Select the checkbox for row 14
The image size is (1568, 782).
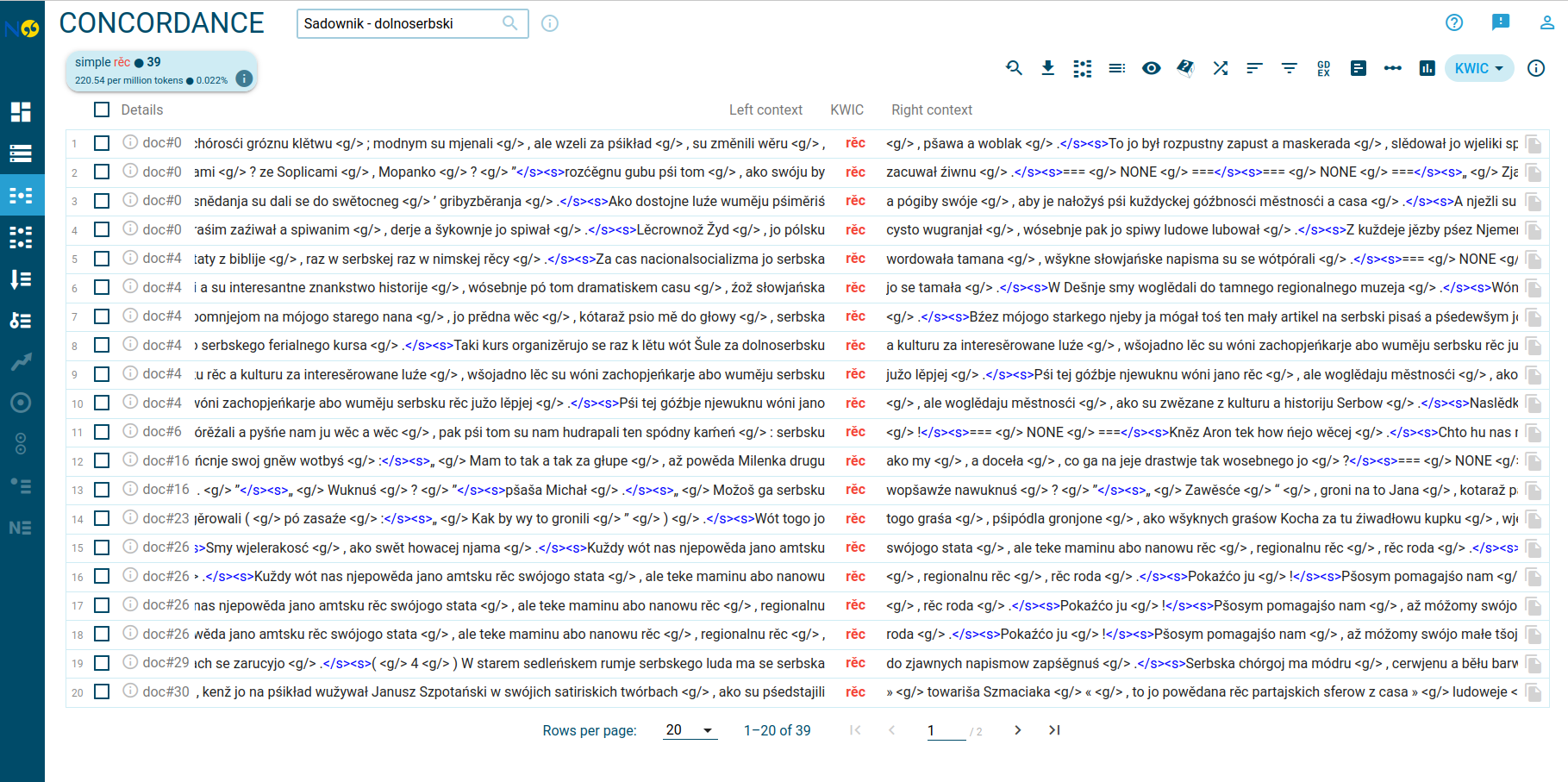click(102, 518)
